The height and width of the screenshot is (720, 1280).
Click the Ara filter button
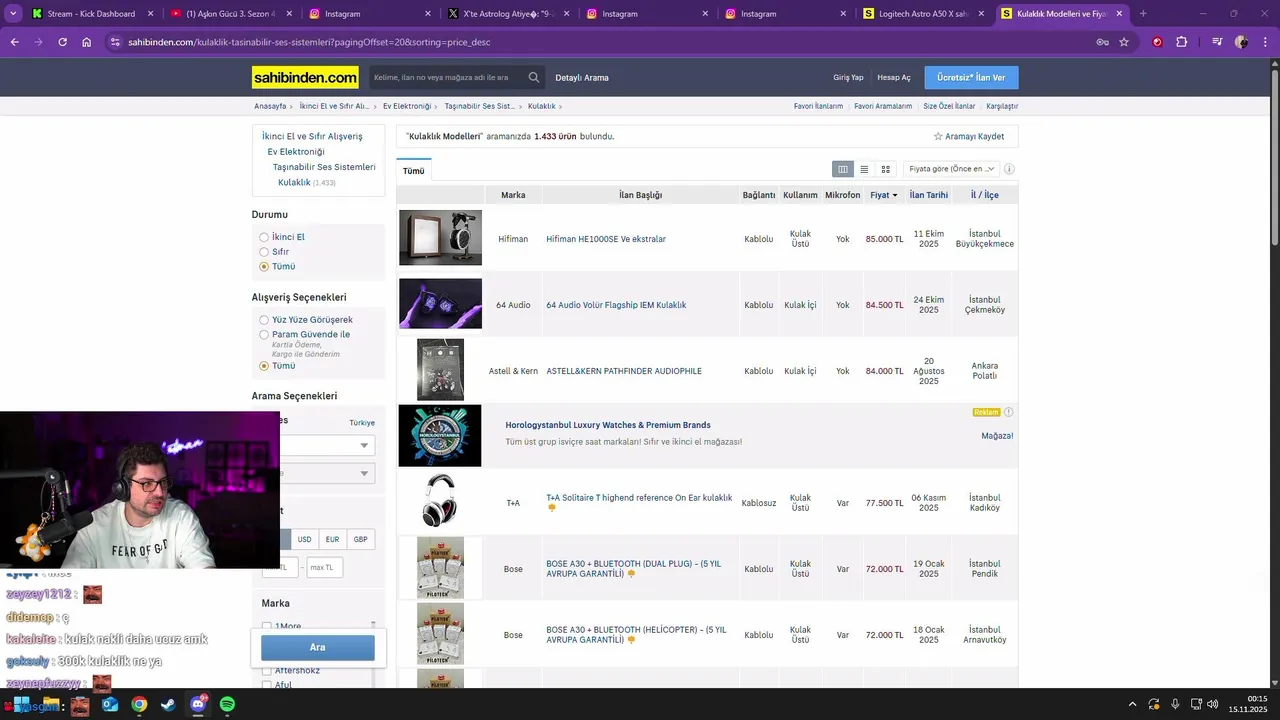(x=318, y=647)
